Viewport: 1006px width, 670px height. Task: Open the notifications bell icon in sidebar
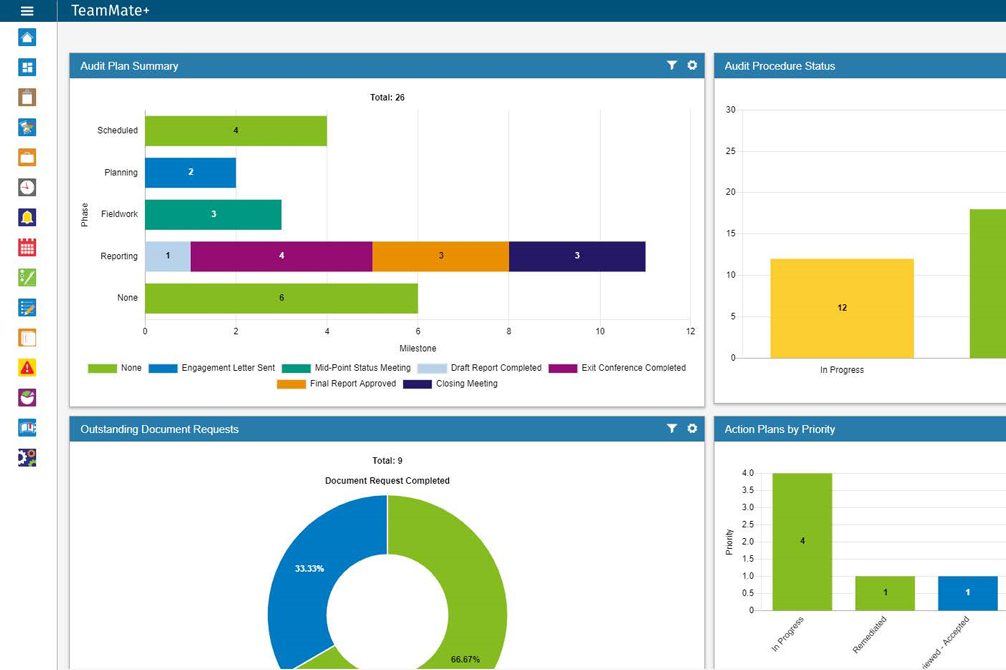(x=27, y=217)
